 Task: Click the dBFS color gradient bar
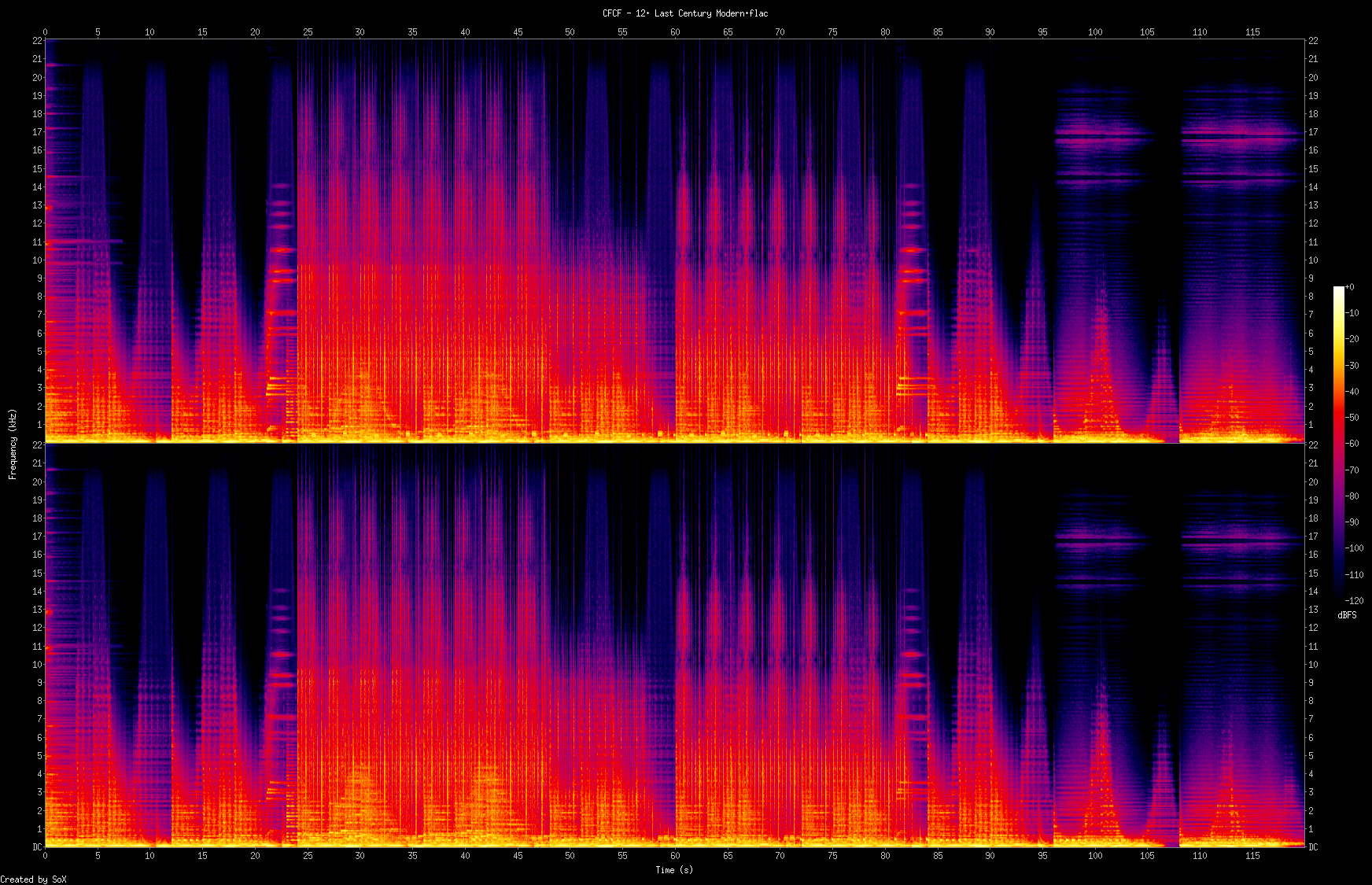click(1338, 444)
